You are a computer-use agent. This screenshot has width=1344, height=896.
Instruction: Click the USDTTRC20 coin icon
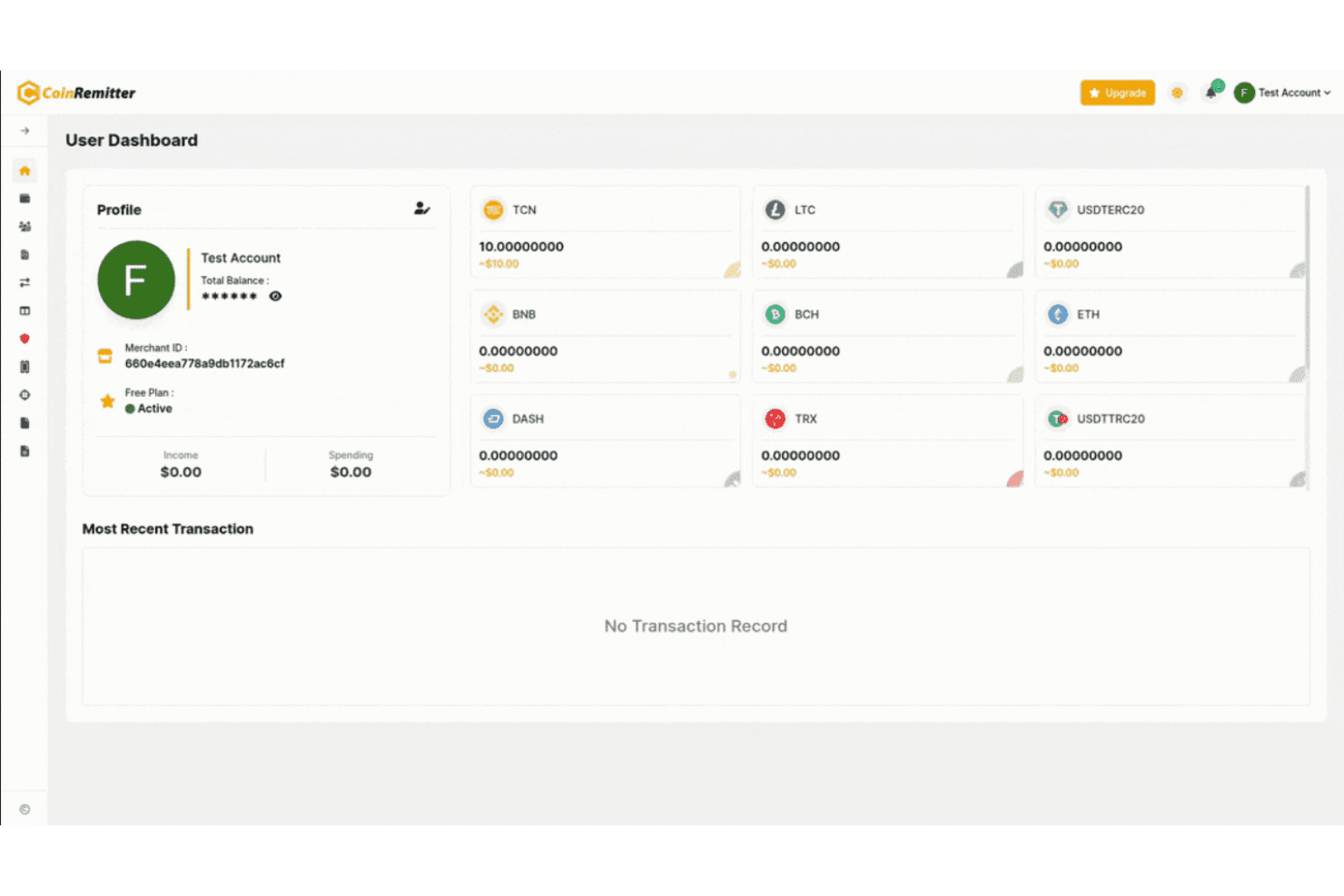coord(1058,418)
